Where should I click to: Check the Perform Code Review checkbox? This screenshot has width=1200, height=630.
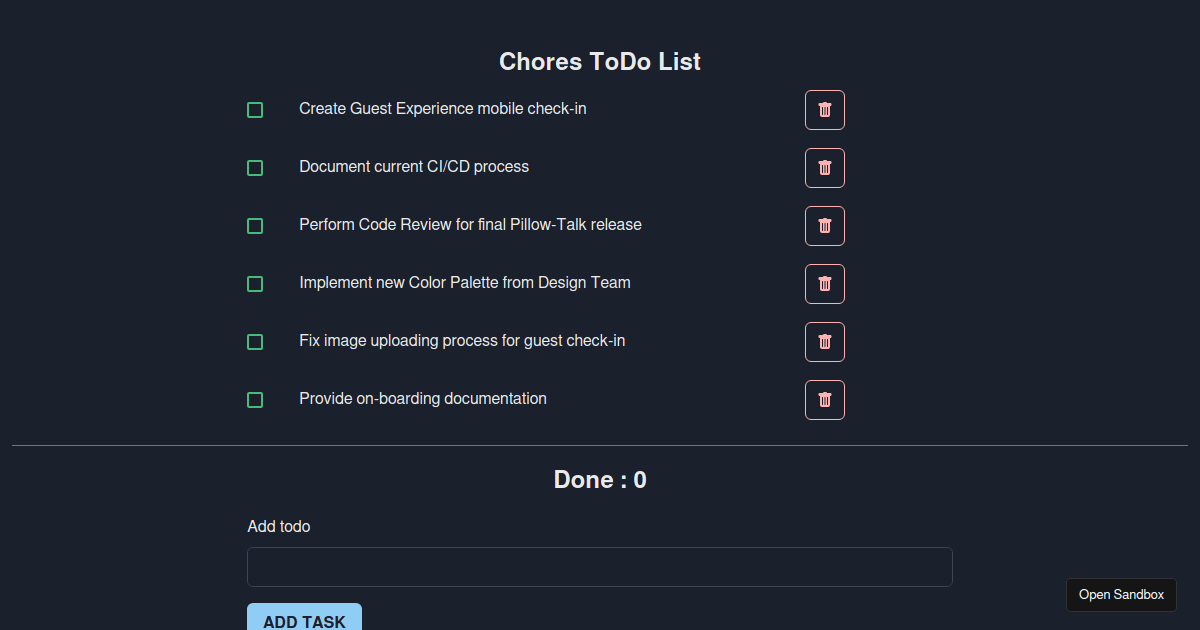255,226
